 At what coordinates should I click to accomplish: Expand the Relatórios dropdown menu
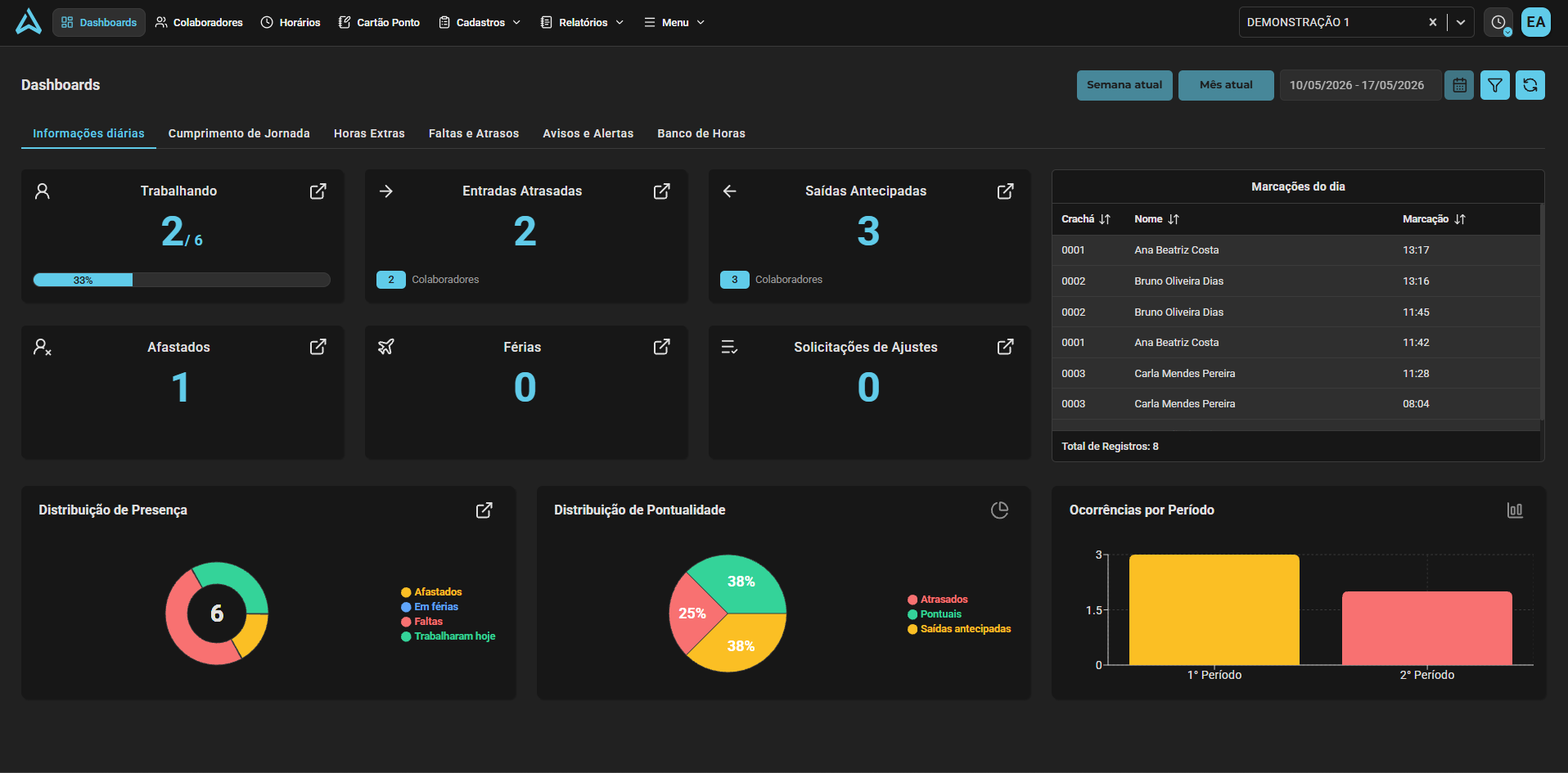click(583, 22)
